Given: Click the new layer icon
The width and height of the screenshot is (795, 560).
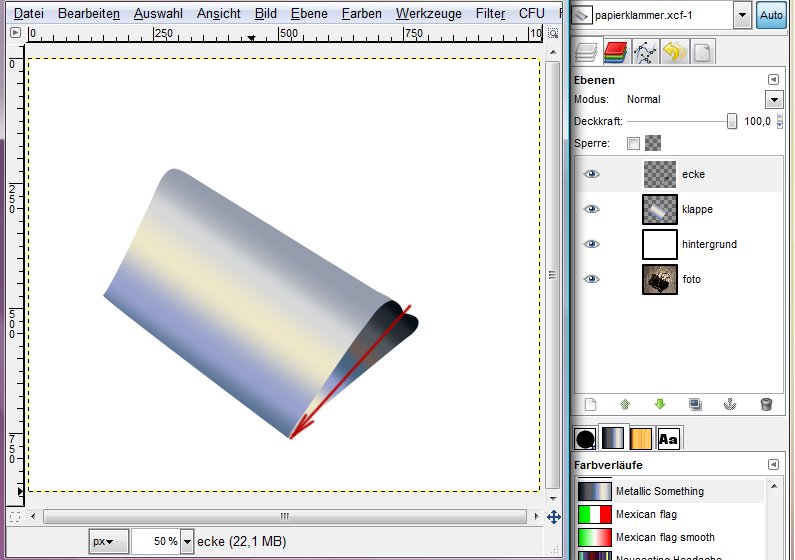Looking at the screenshot, I should 590,404.
